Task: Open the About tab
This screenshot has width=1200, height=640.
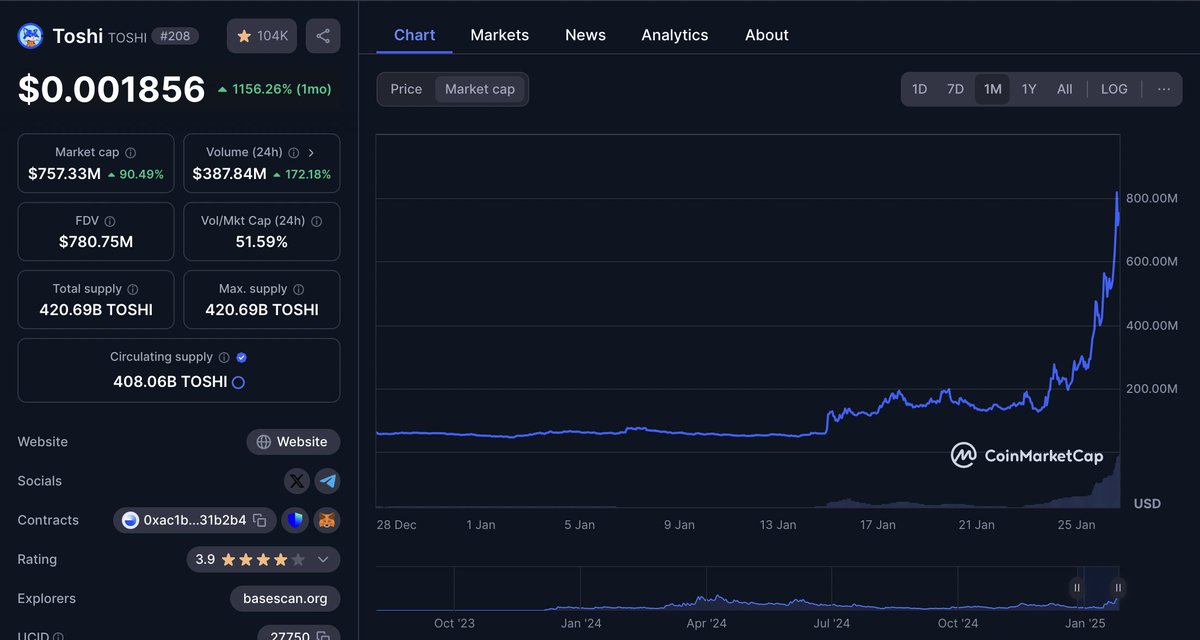Action: [767, 35]
